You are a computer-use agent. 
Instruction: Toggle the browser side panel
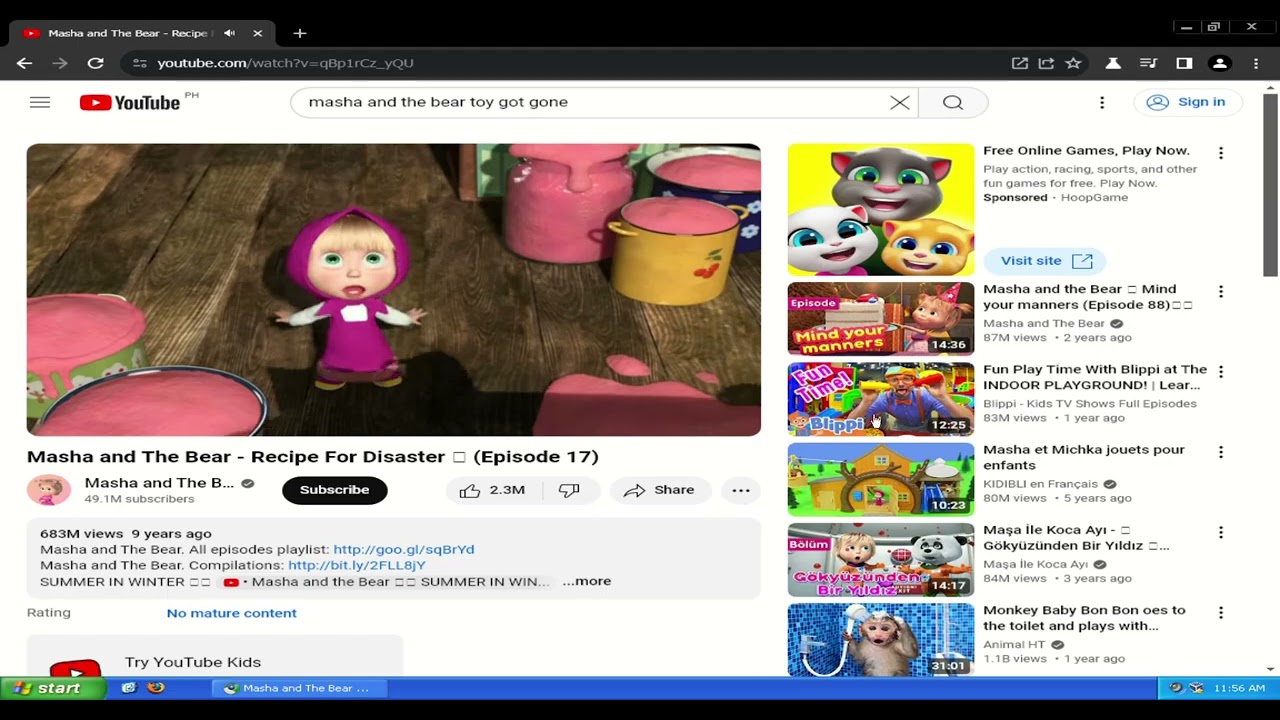click(x=1184, y=63)
